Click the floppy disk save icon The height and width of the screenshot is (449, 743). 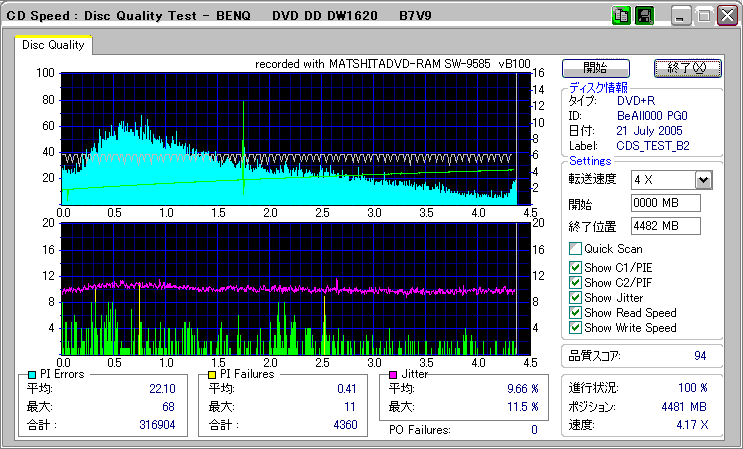click(645, 15)
